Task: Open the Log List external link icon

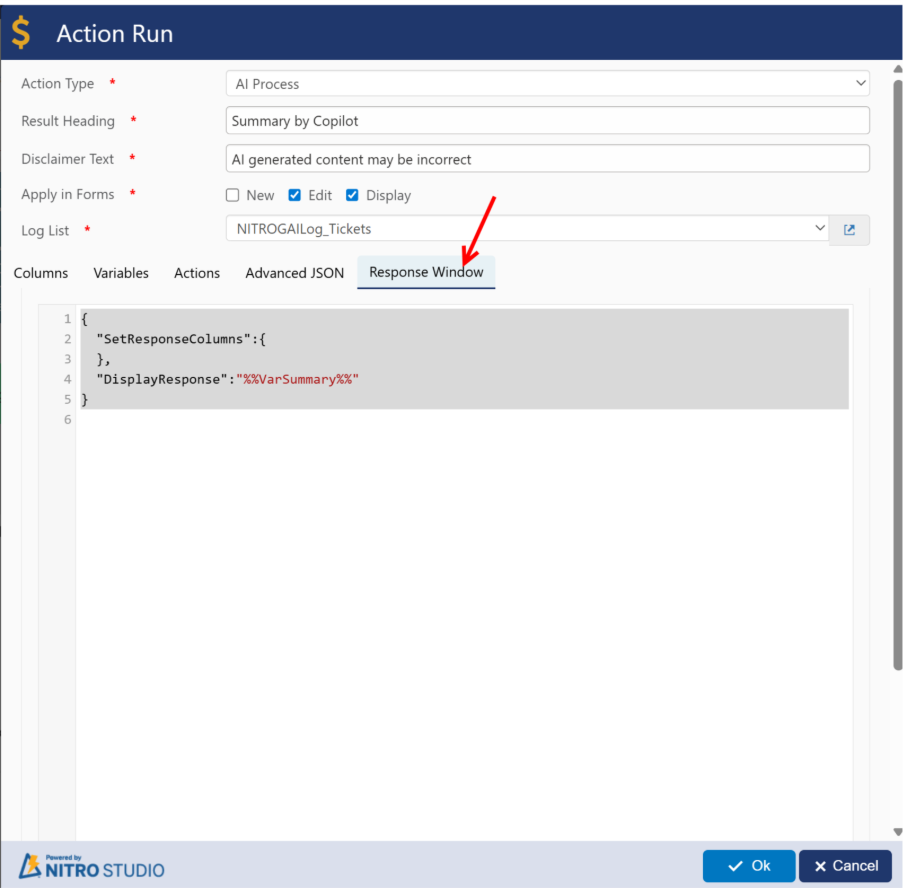Action: (849, 230)
